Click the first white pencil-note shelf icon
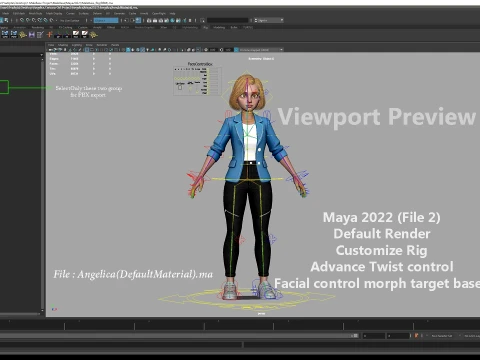The width and height of the screenshot is (480, 360). pyautogui.click(x=76, y=34)
